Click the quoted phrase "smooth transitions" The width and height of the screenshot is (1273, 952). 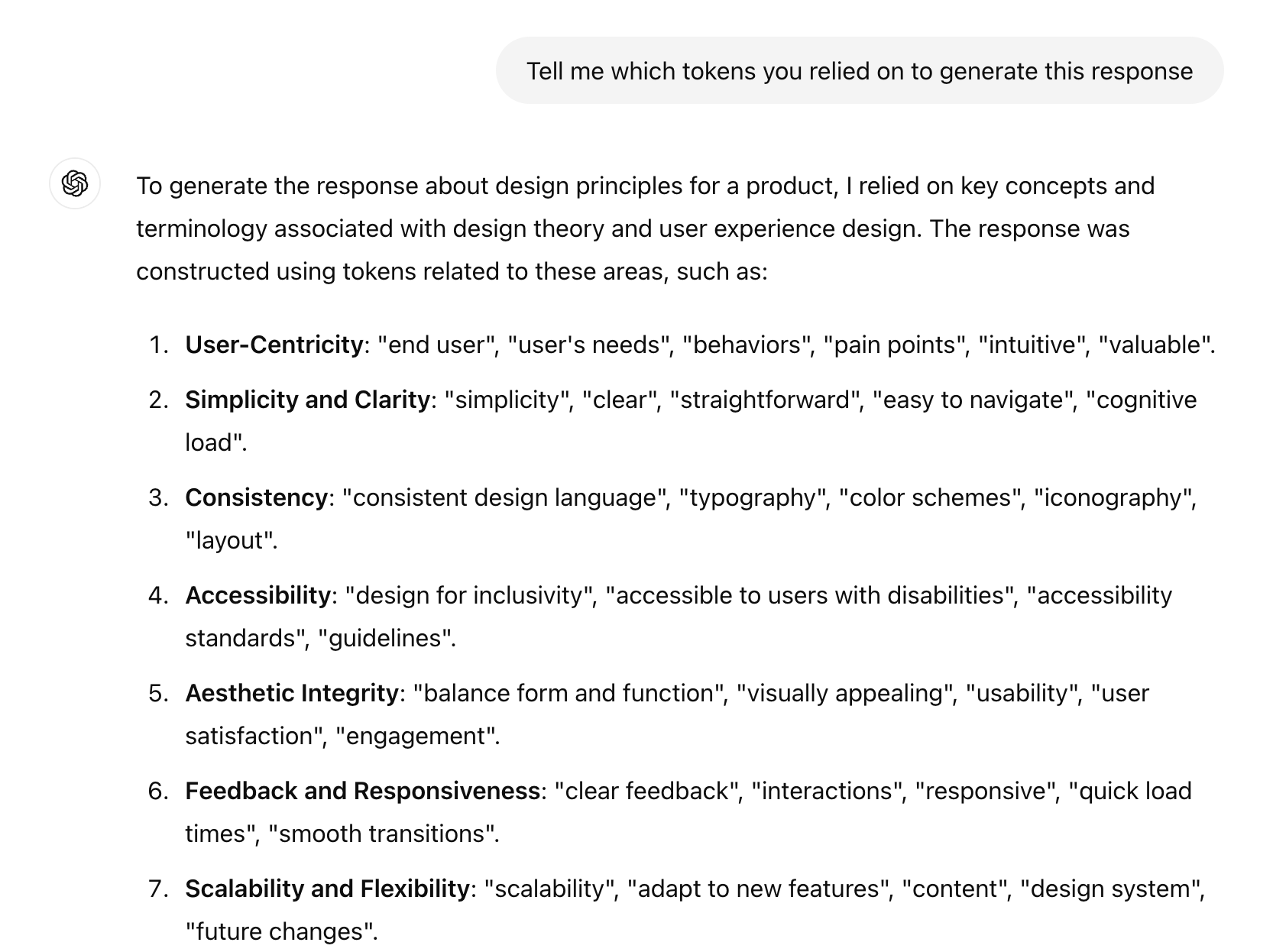(382, 834)
